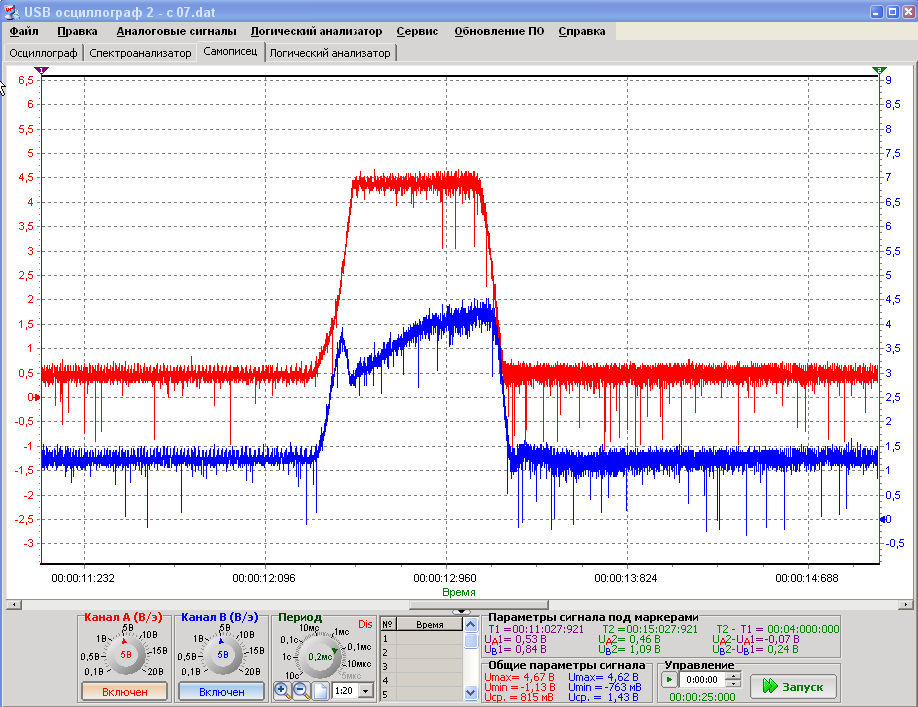Decrease the time value with the down stepper

[x=733, y=684]
